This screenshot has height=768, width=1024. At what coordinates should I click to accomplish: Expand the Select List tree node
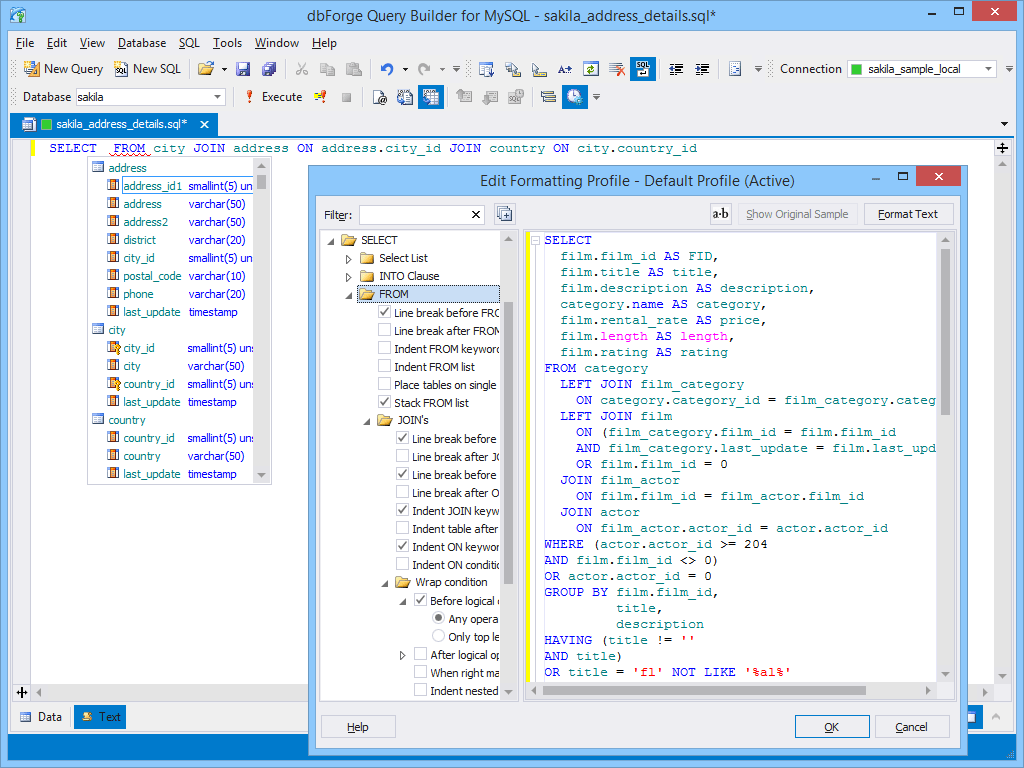coord(349,259)
